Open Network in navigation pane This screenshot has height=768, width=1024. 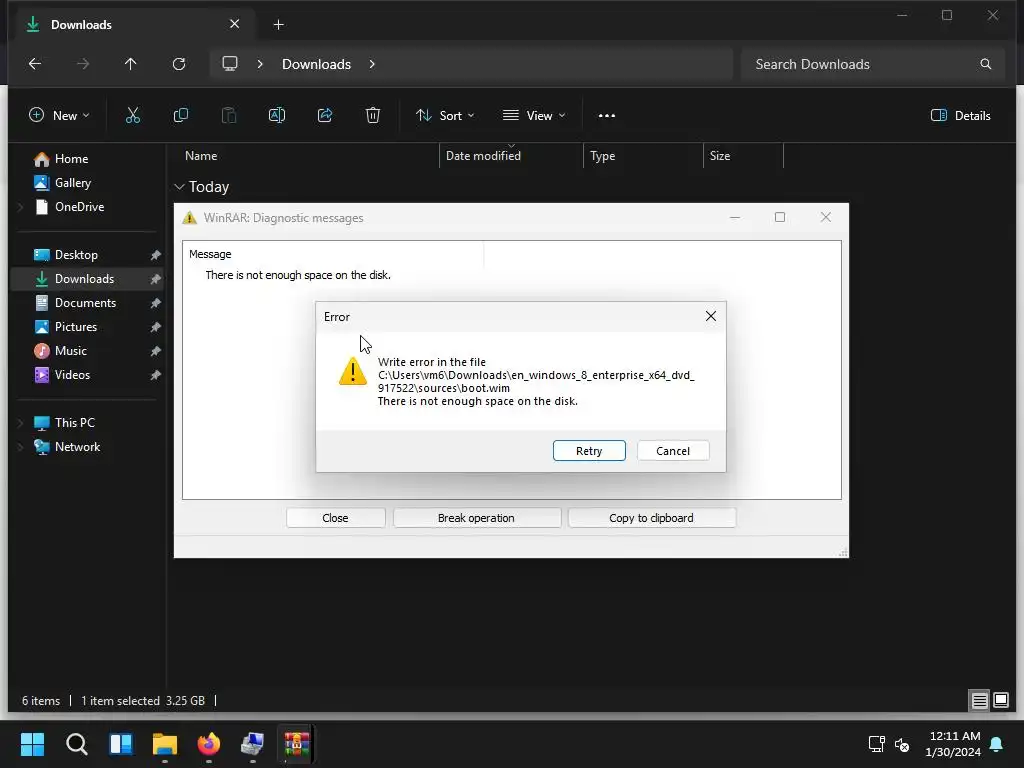click(x=77, y=447)
